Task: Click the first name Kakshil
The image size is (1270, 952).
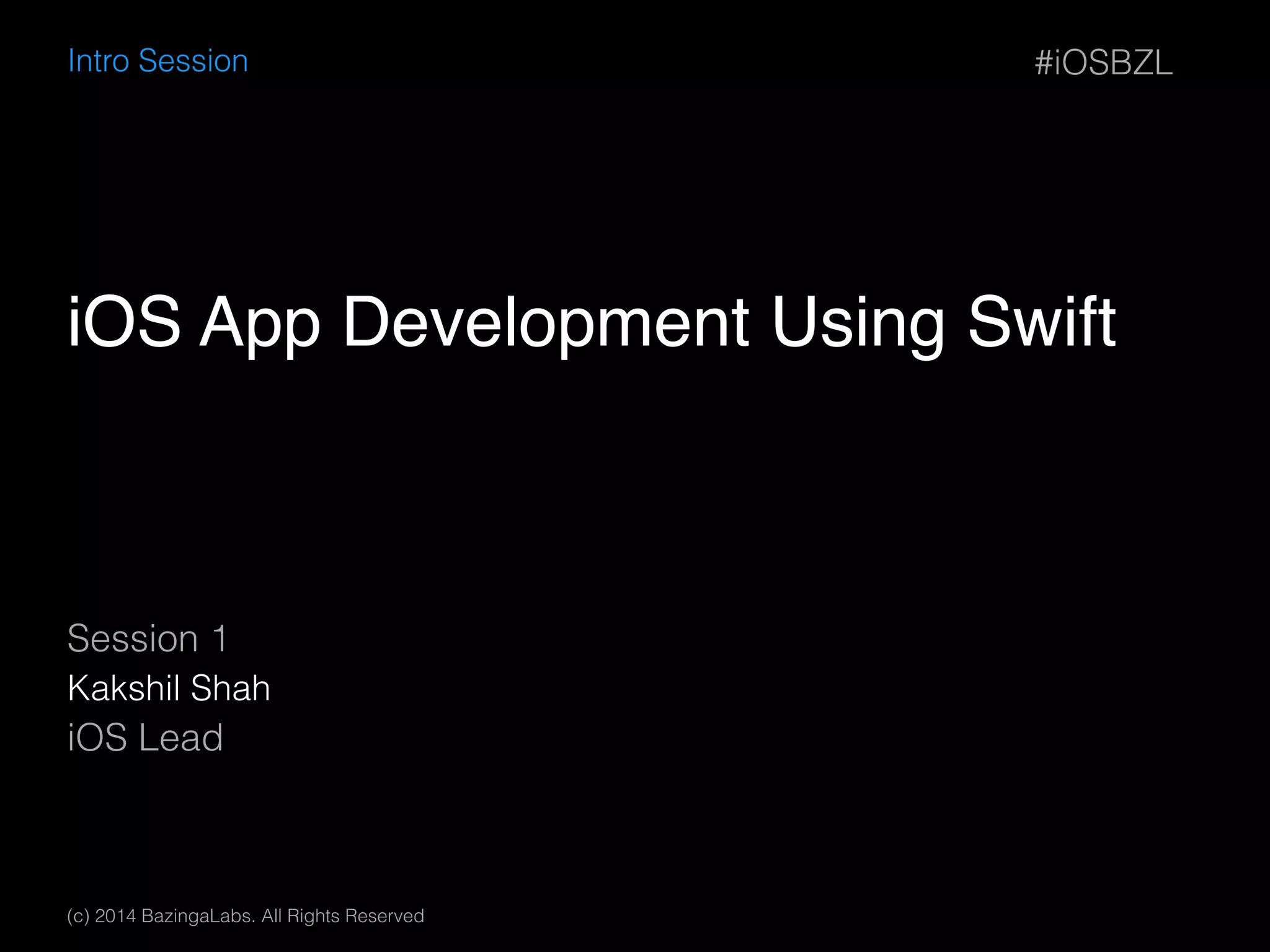Action: tap(125, 688)
